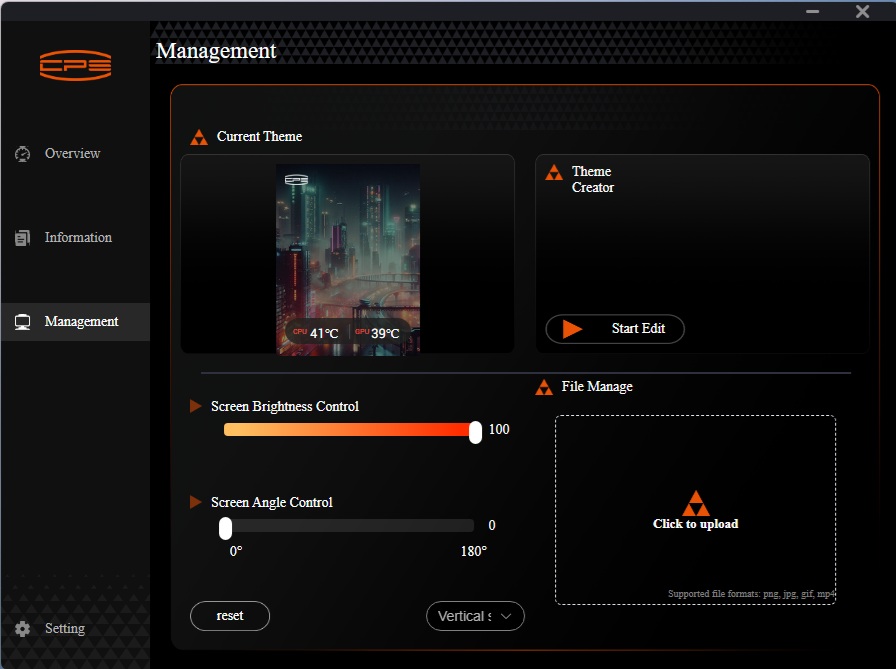This screenshot has height=669, width=896.
Task: Click the Screen Brightness Control arrow marker
Action: point(195,406)
